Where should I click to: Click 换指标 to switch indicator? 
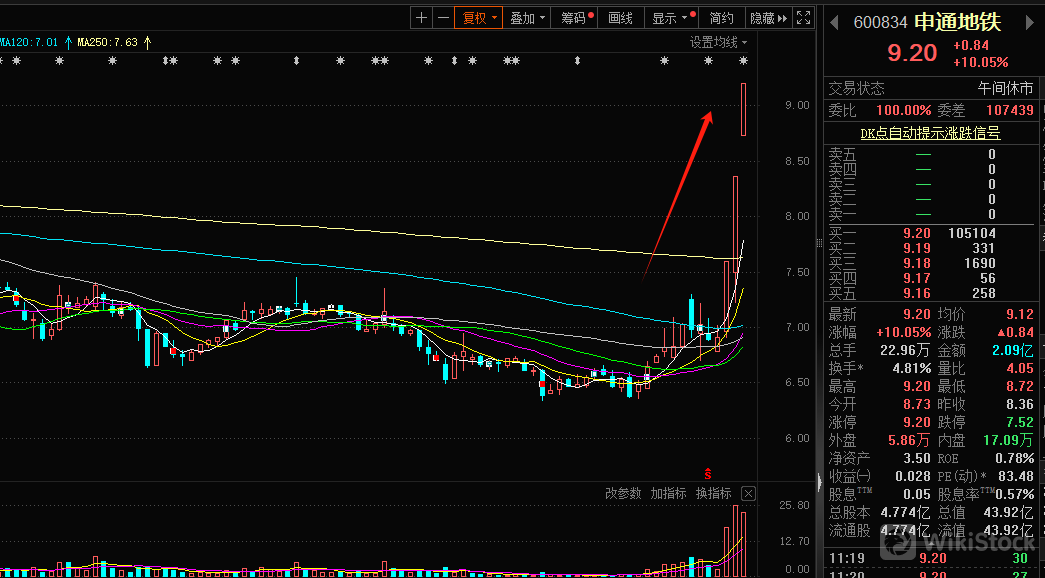[713, 494]
